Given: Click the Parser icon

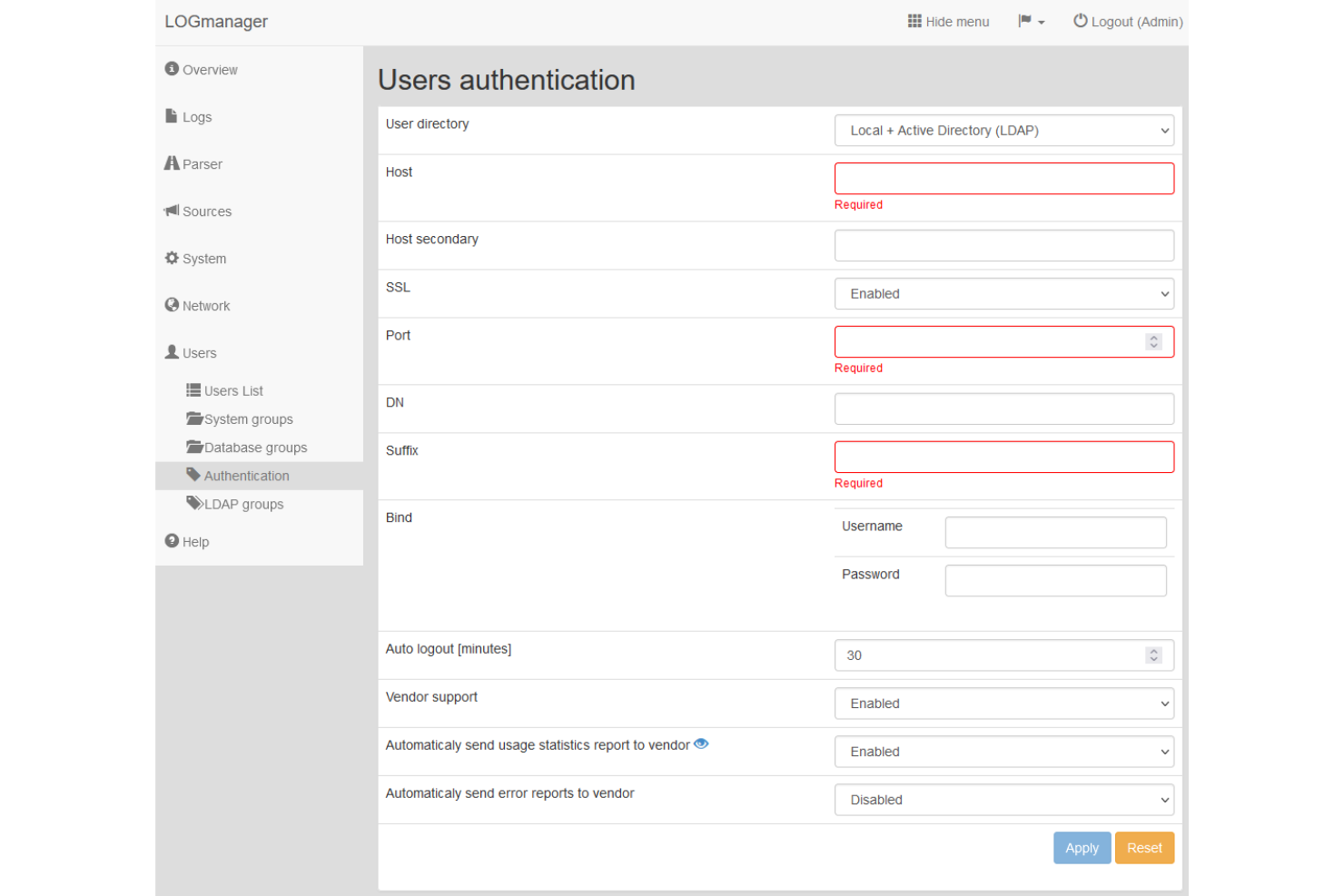Looking at the screenshot, I should 172,162.
